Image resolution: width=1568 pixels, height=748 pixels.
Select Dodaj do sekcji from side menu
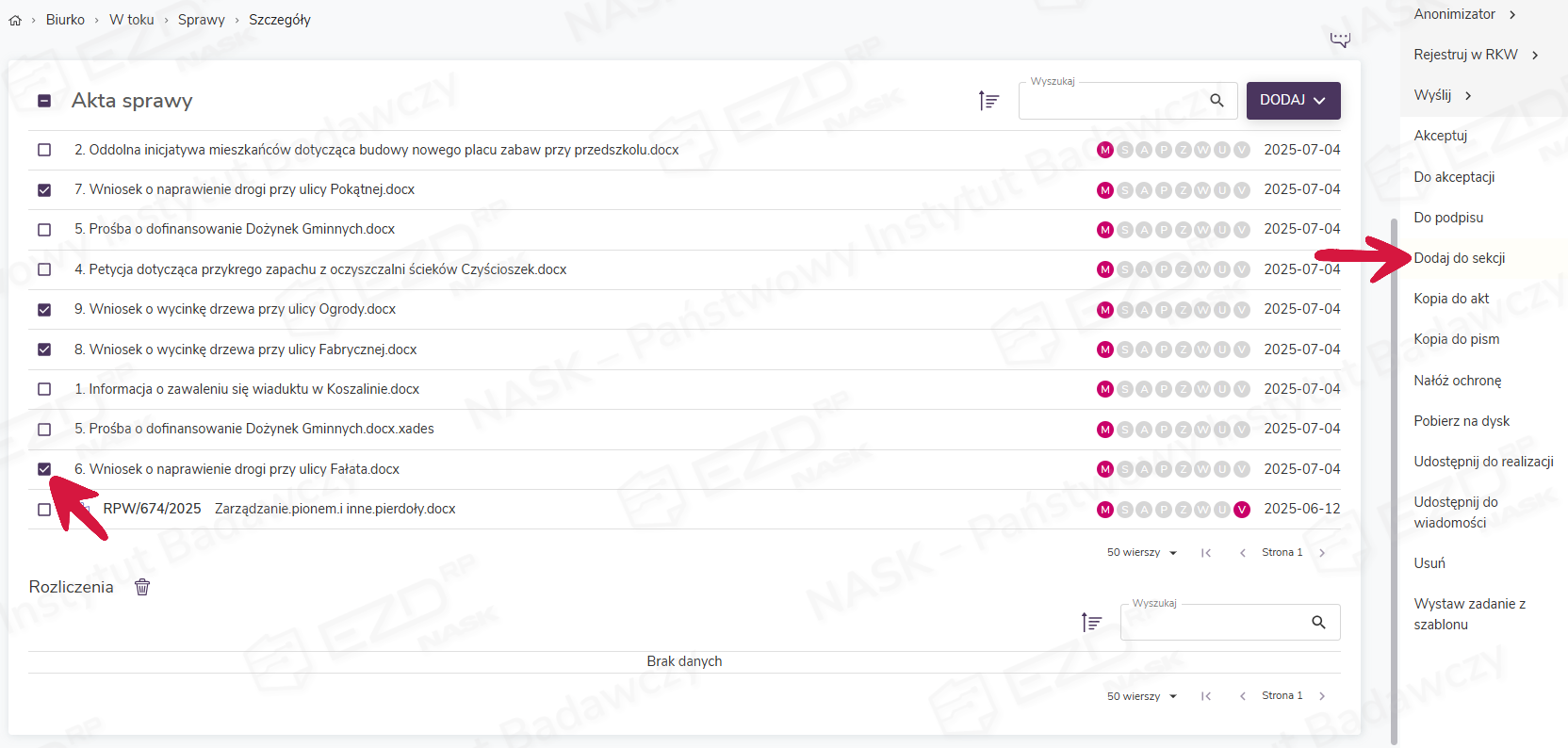(1459, 258)
